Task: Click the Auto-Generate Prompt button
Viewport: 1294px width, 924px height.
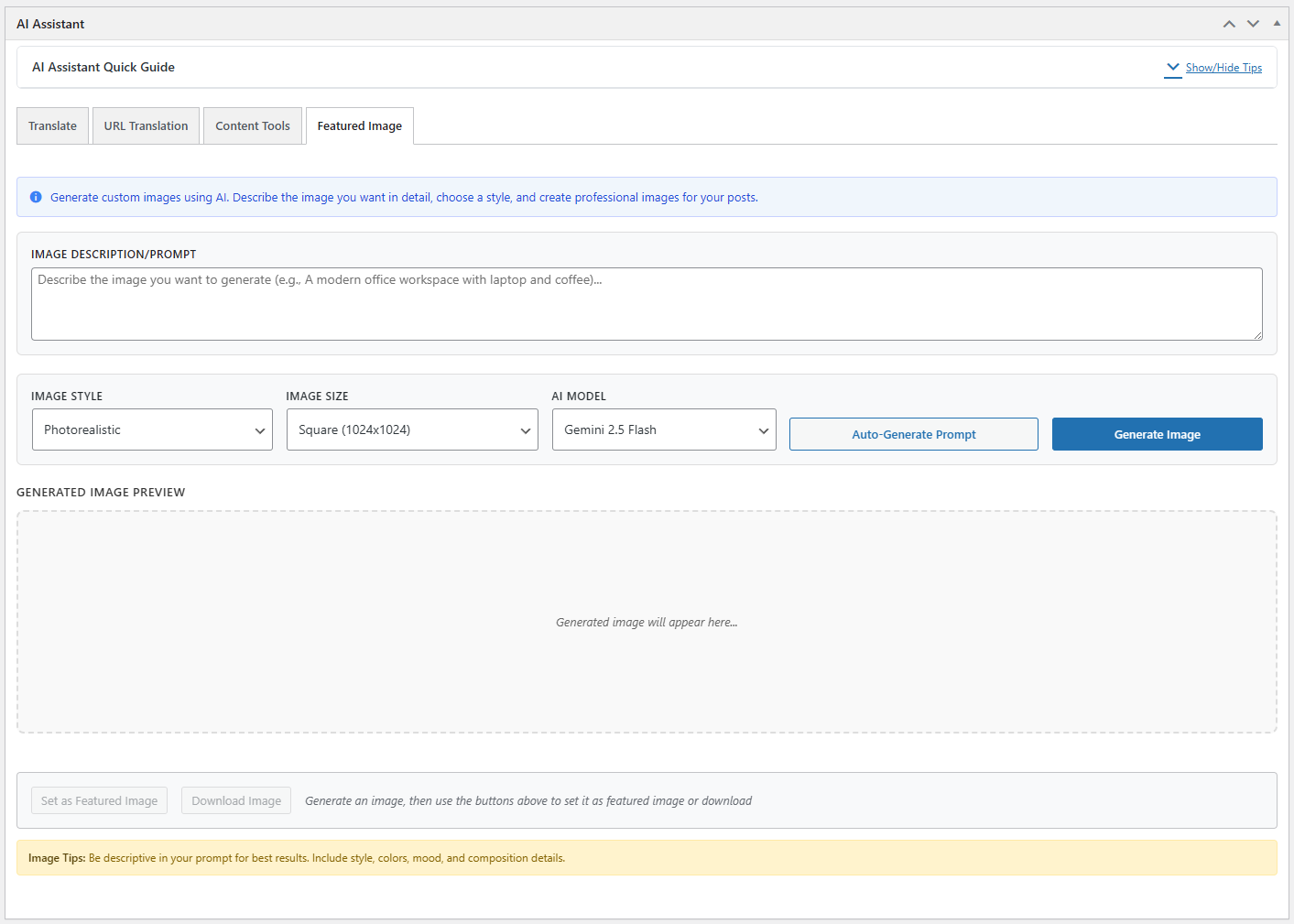Action: click(x=914, y=434)
